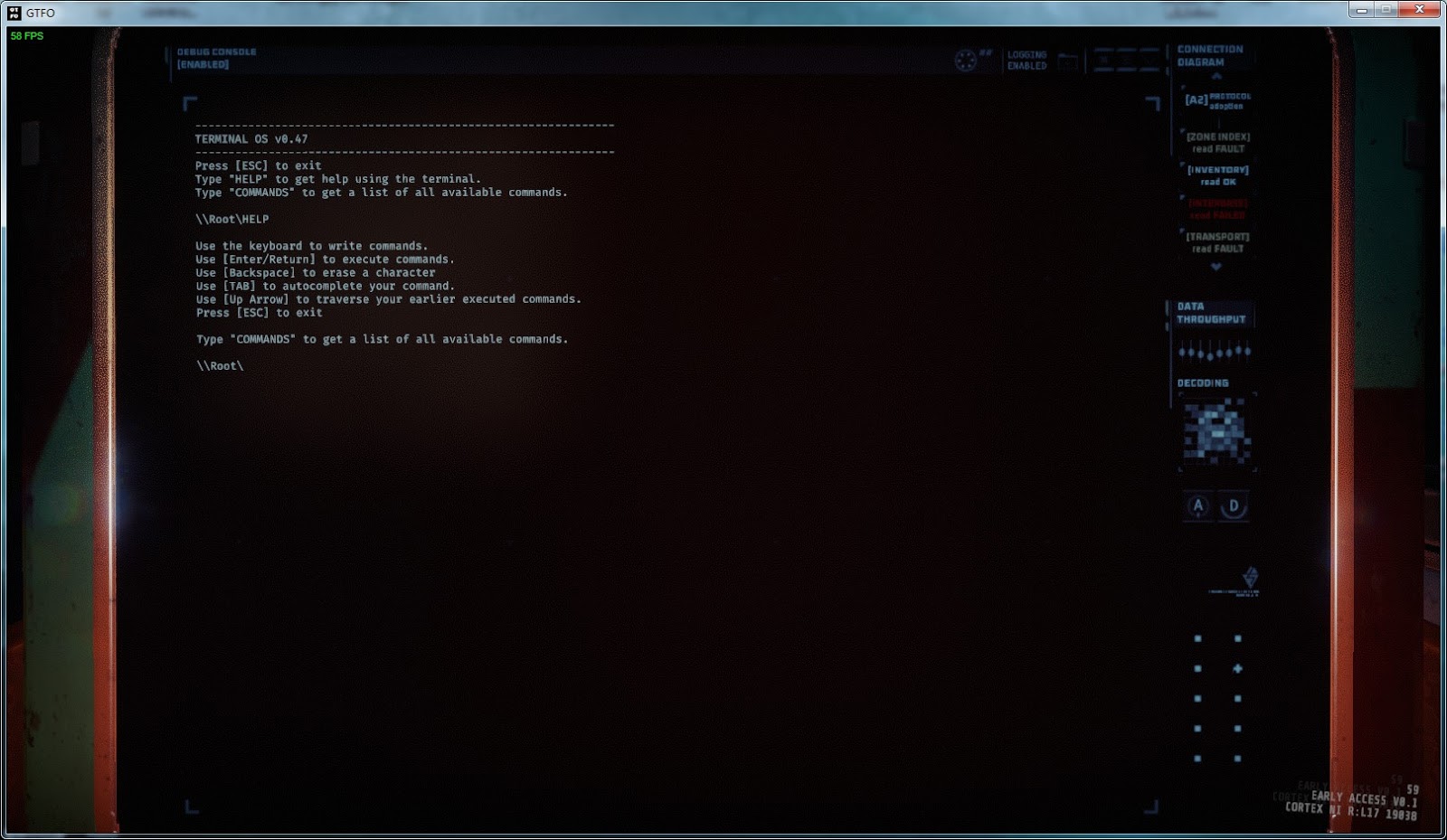Viewport: 1447px width, 840px height.
Task: Click the three-segment indicator panel near Logging
Action: (1126, 61)
